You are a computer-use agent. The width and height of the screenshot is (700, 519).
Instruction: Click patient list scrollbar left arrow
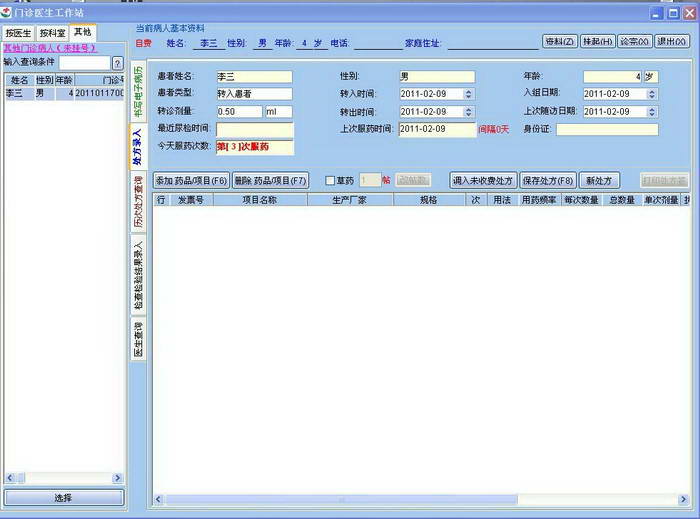click(x=10, y=478)
